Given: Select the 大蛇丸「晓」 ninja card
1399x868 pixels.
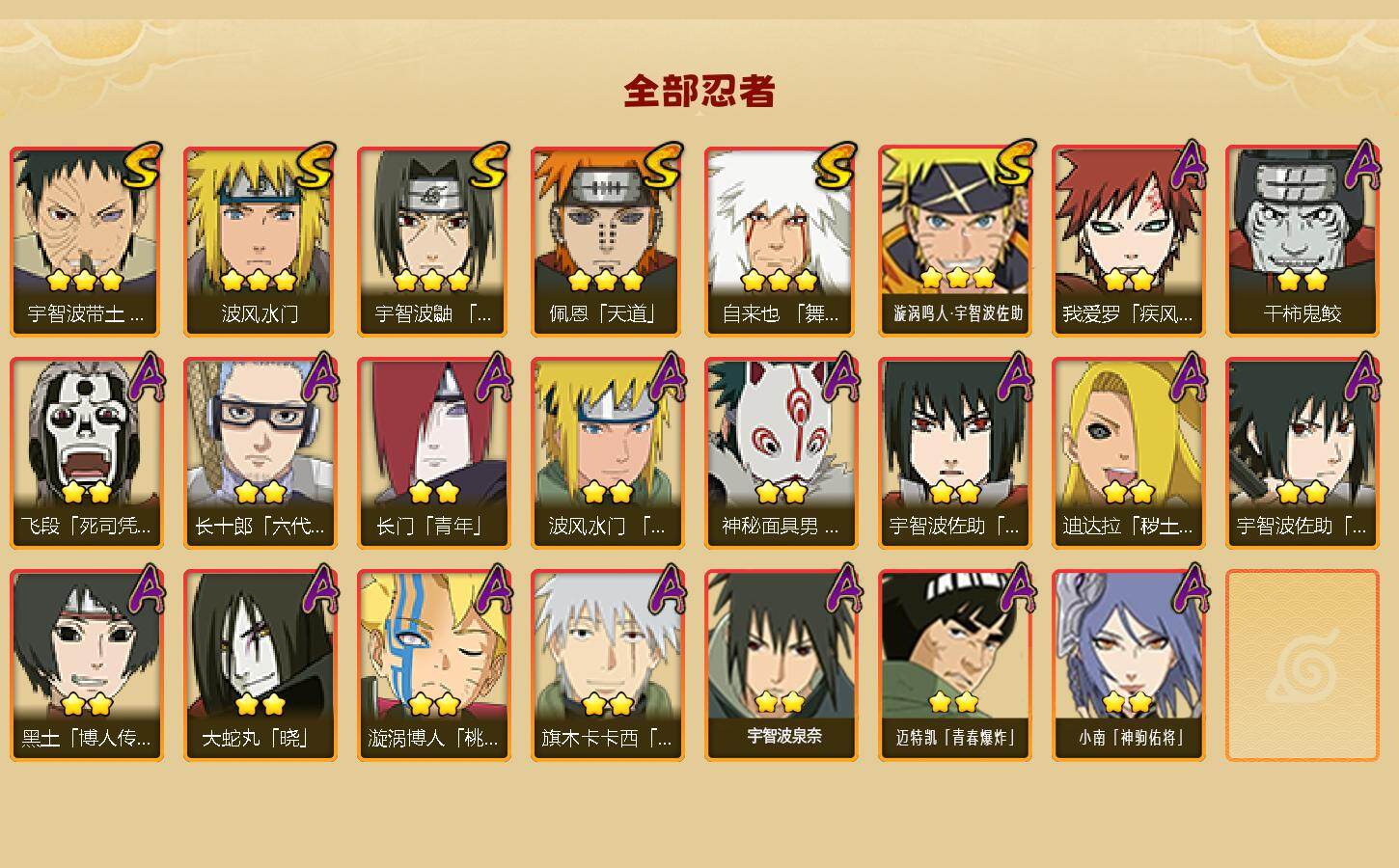Looking at the screenshot, I should [260, 665].
